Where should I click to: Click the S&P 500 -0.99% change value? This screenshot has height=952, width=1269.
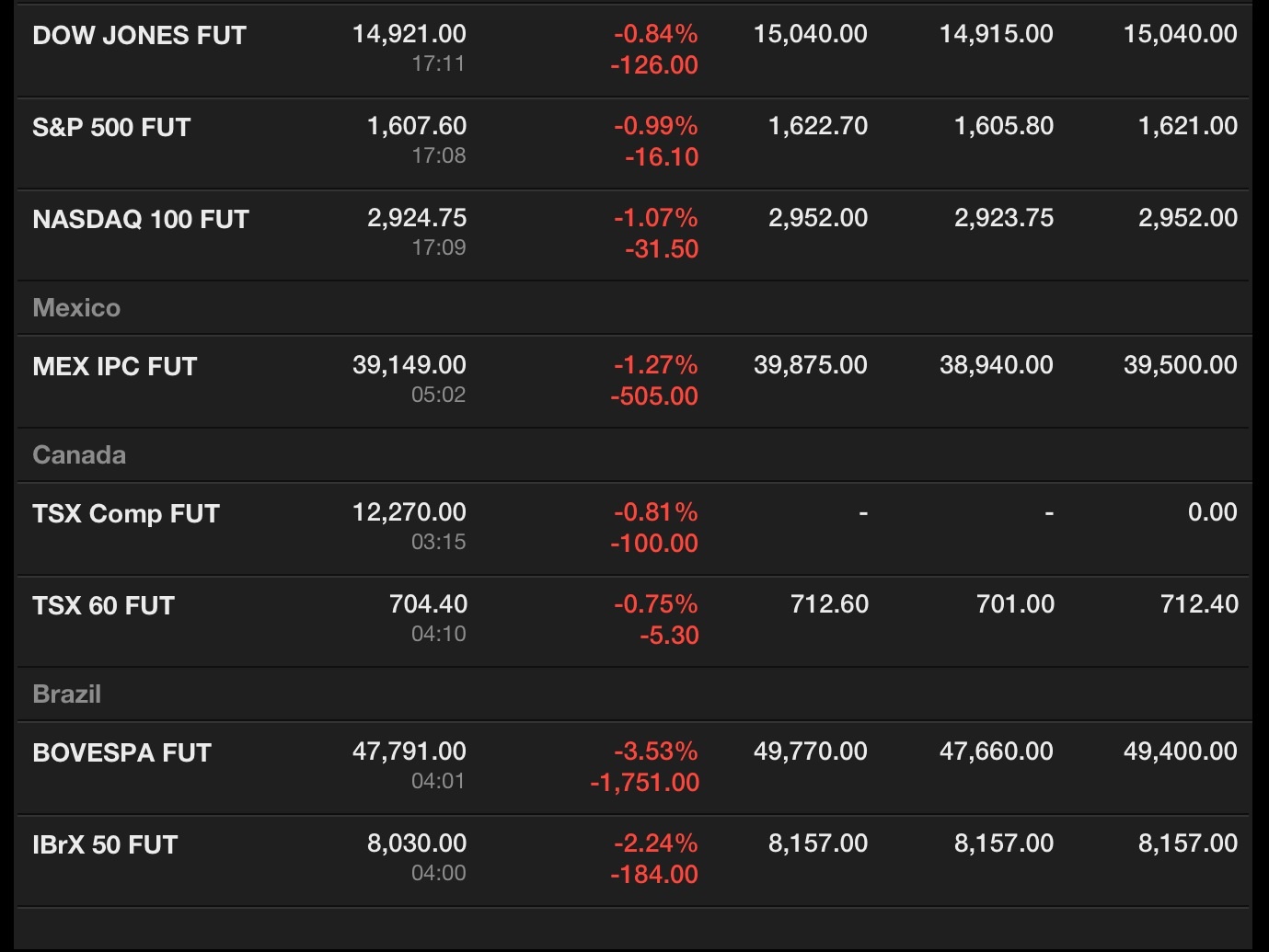point(655,126)
